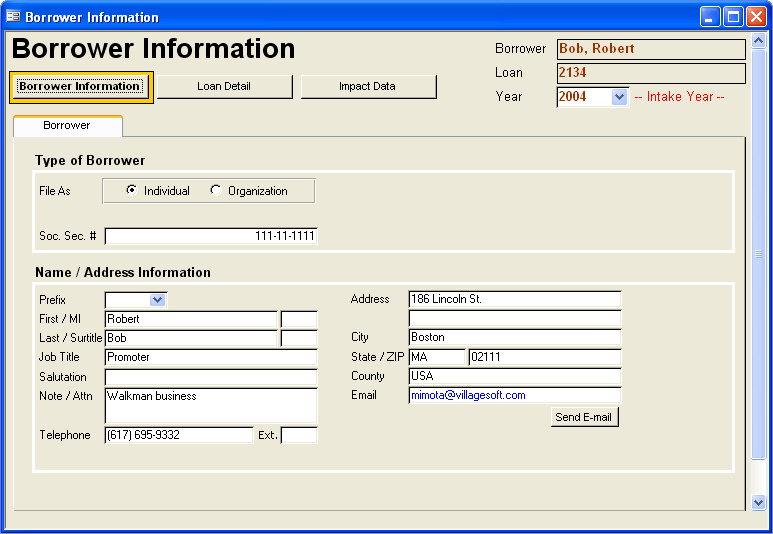The width and height of the screenshot is (773, 534).
Task: Expand the Prefix dropdown
Action: 157,299
